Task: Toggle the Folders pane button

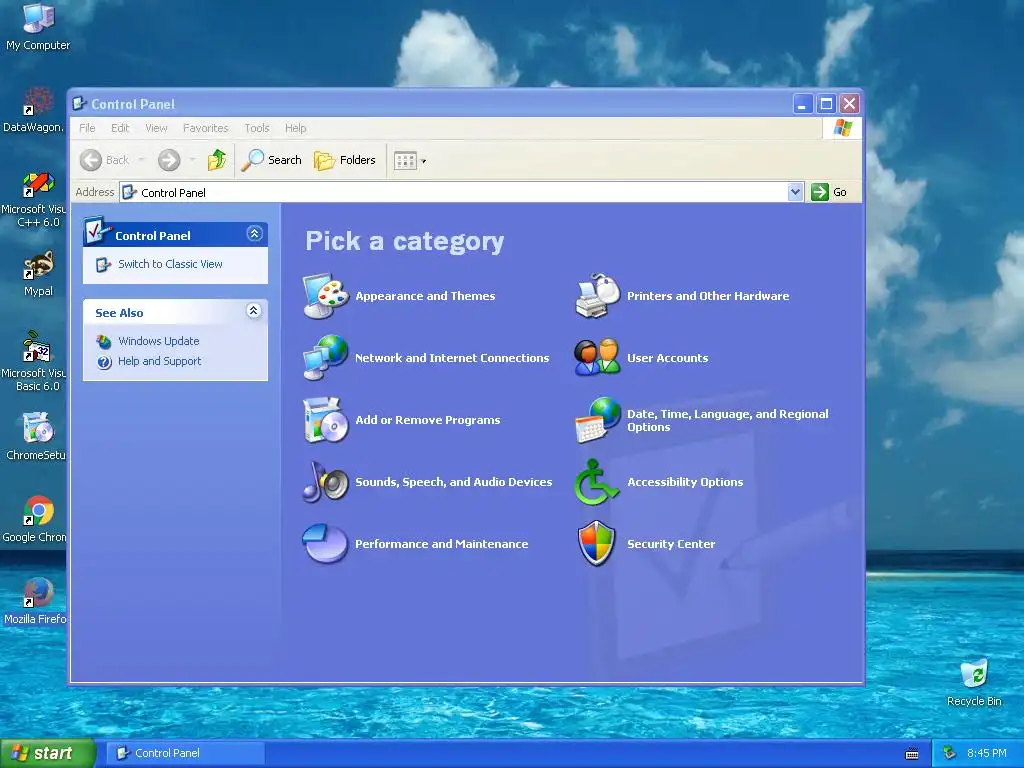Action: [x=345, y=160]
